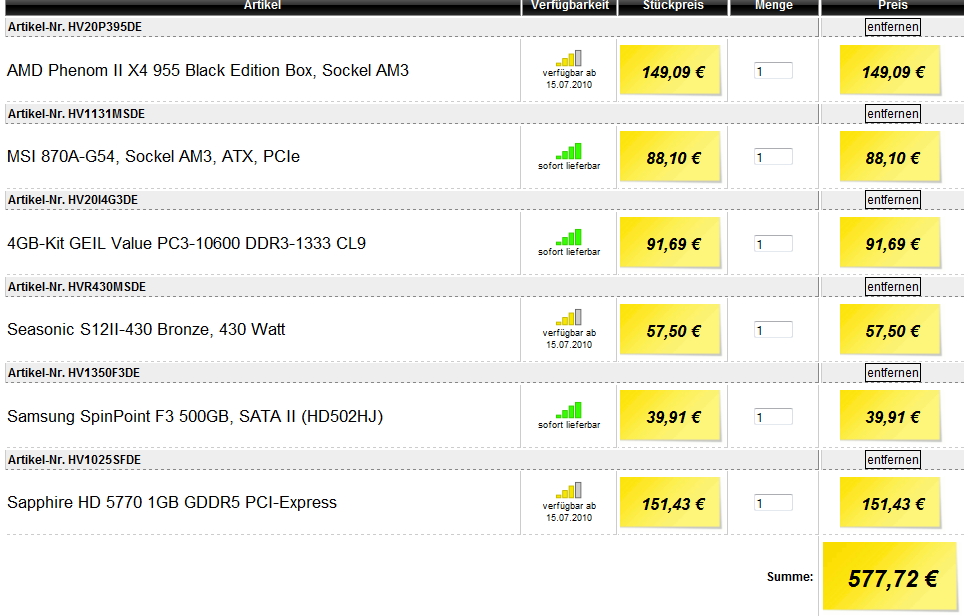Edit quantity field for AMD Phenom II
The image size is (964, 616).
[773, 71]
